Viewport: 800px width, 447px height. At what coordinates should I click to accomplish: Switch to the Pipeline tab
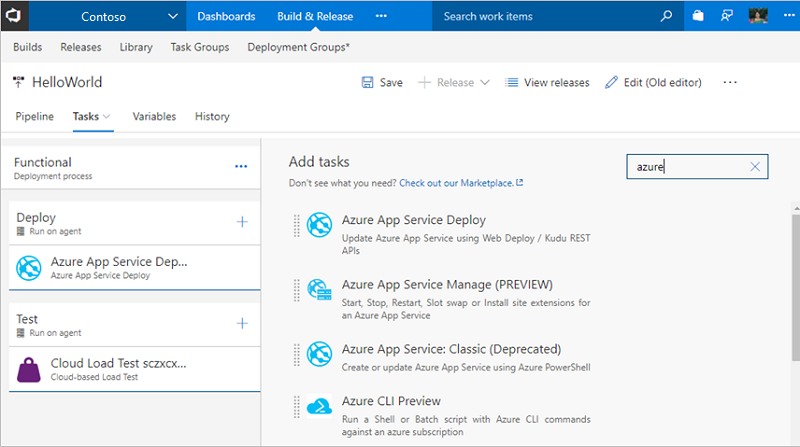coord(34,116)
